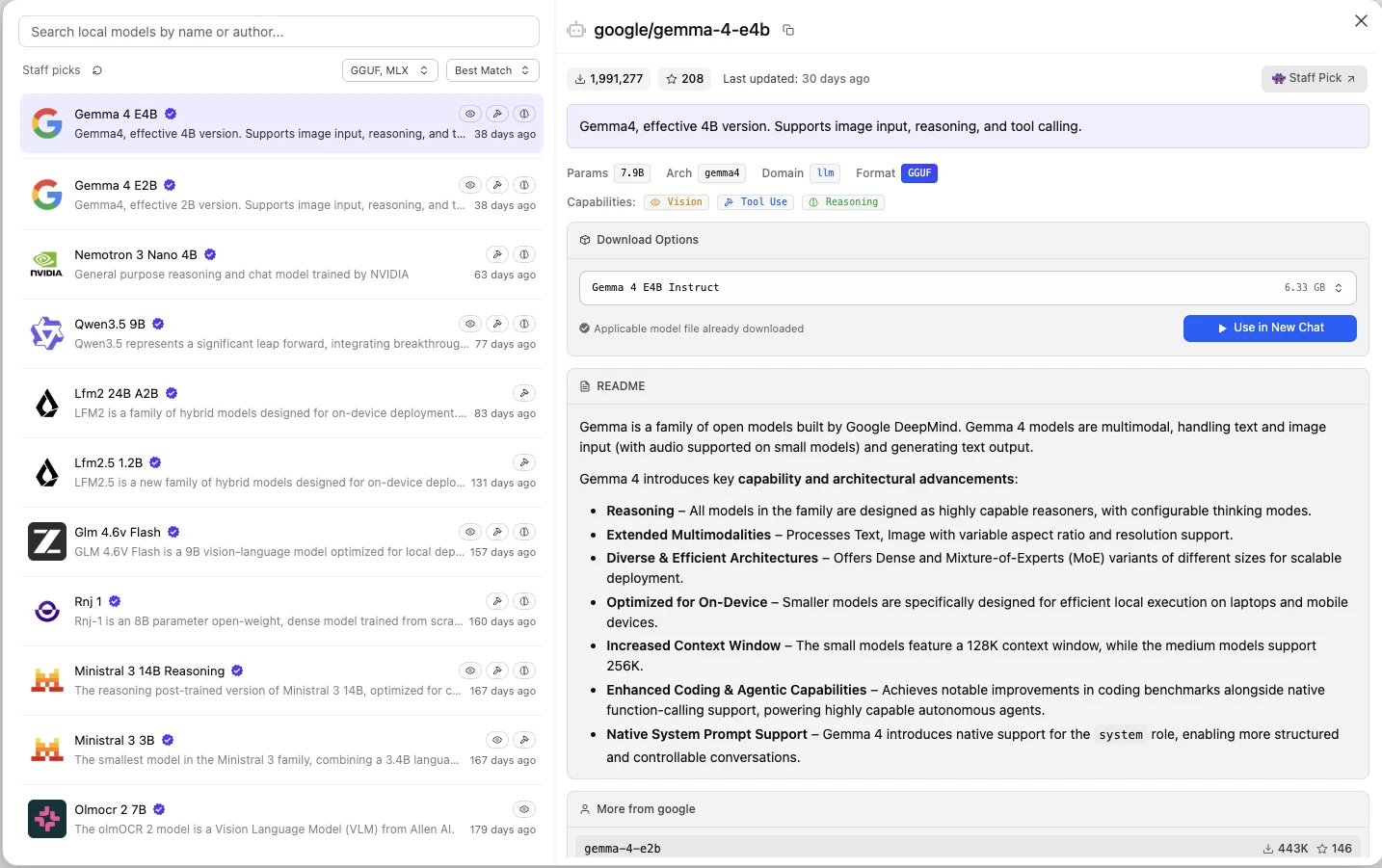Open the Gemma 4 E4B Instruct download option dropdown
1382x868 pixels.
(x=968, y=288)
